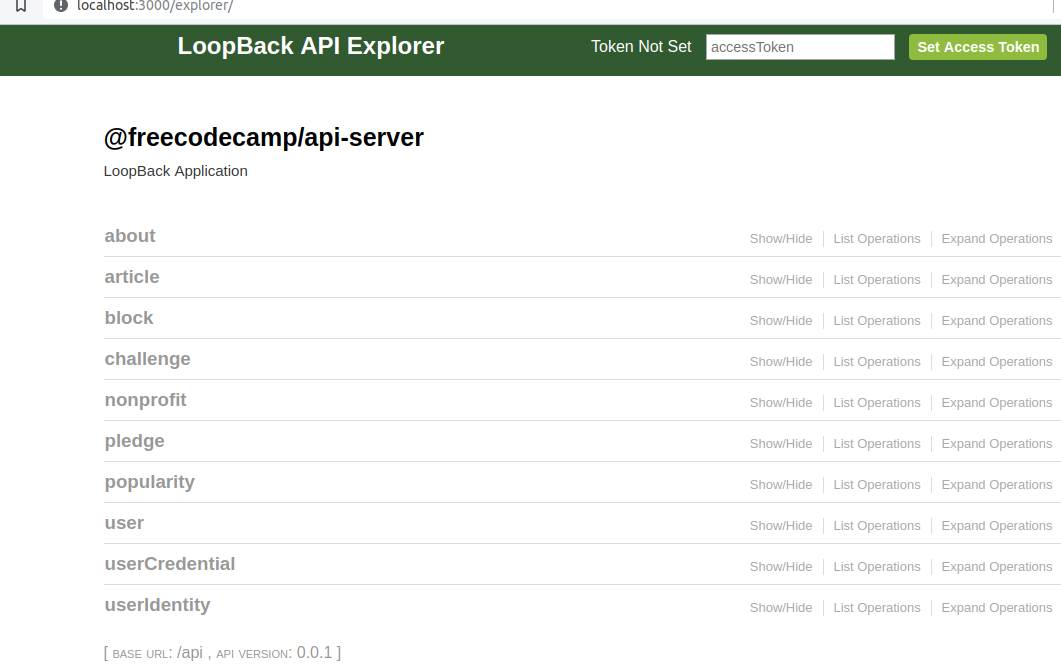Open the userCredential resource section
This screenshot has width=1061, height=665.
coord(170,564)
